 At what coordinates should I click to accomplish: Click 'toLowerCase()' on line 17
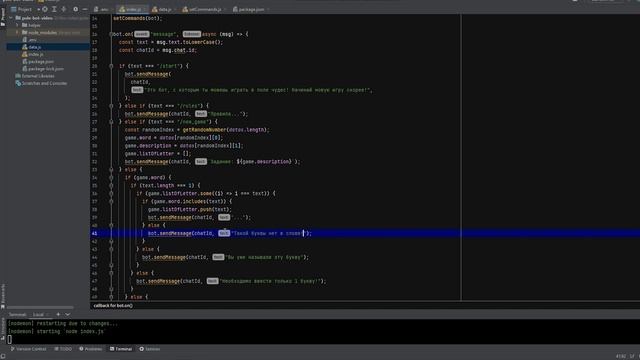pos(200,42)
